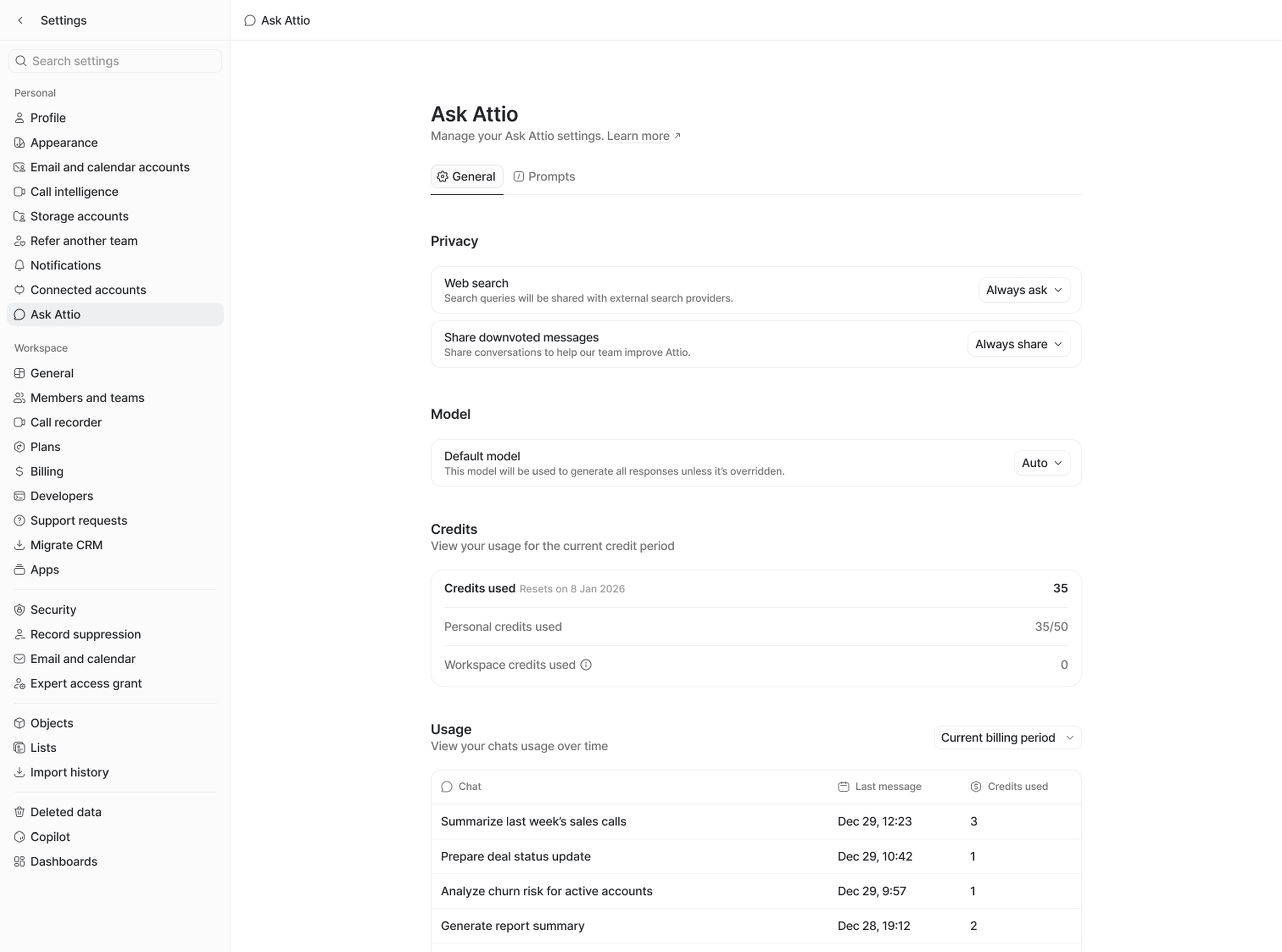Open the Default model Auto dropdown
The height and width of the screenshot is (952, 1282).
pos(1041,463)
